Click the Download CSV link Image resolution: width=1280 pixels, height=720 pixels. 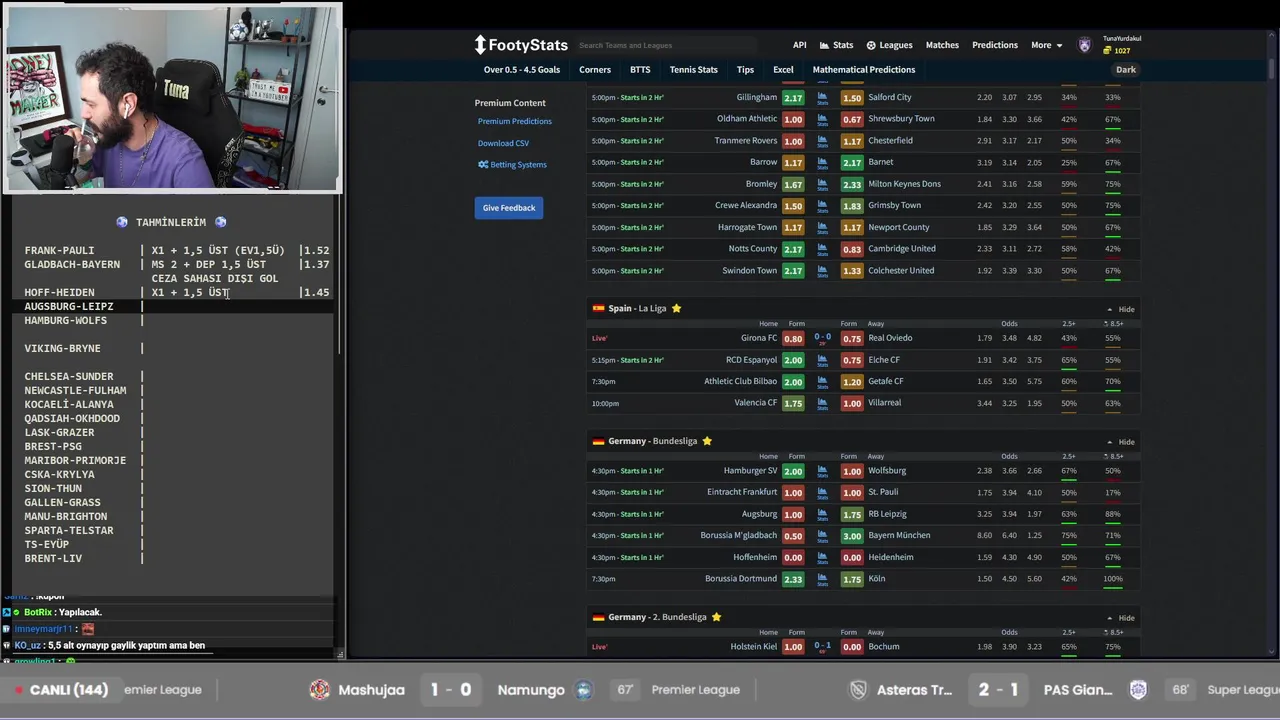pyautogui.click(x=503, y=143)
